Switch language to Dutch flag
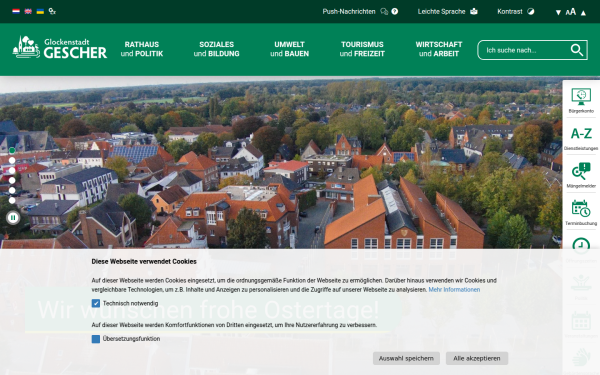The height and width of the screenshot is (375, 600). pos(16,11)
